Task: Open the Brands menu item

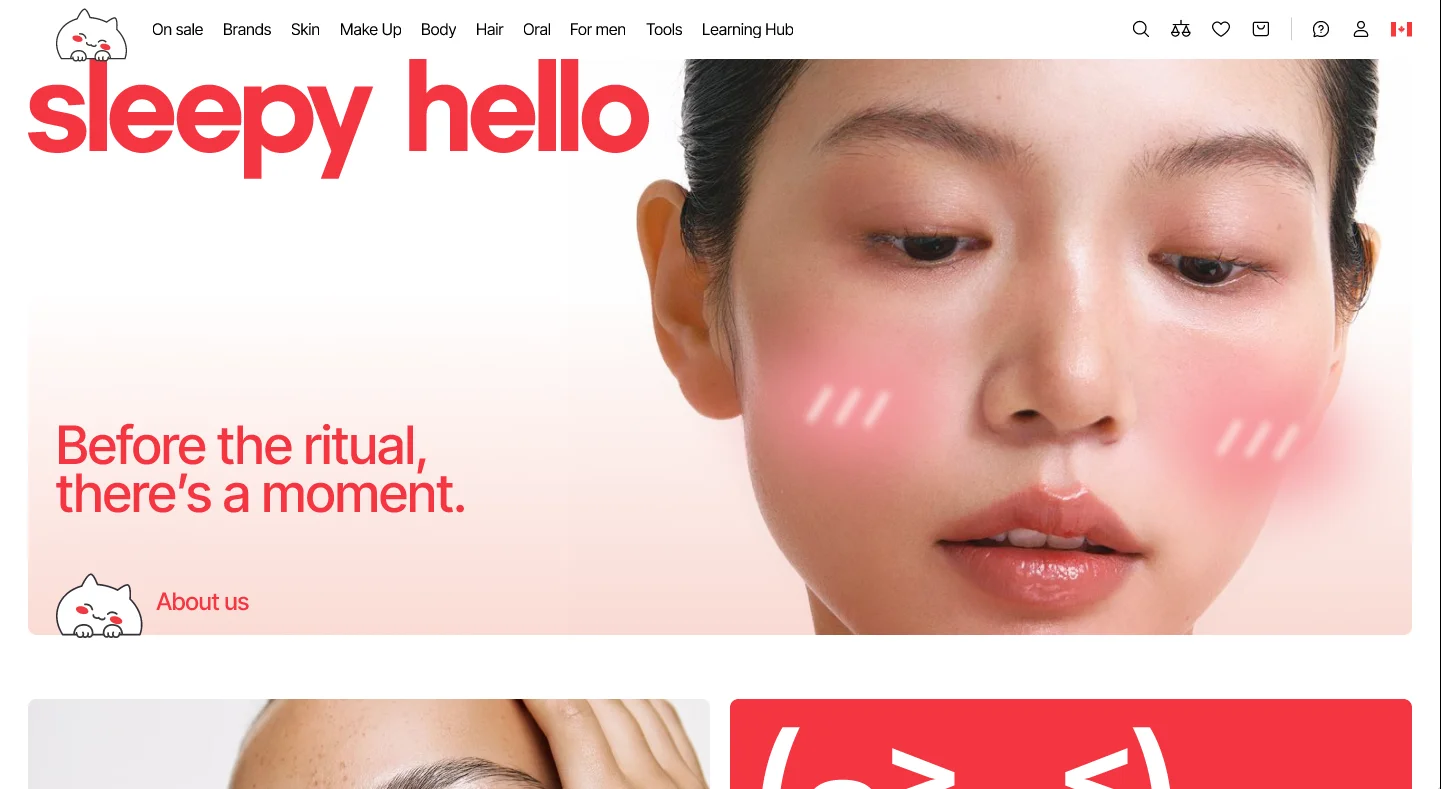Action: (247, 30)
